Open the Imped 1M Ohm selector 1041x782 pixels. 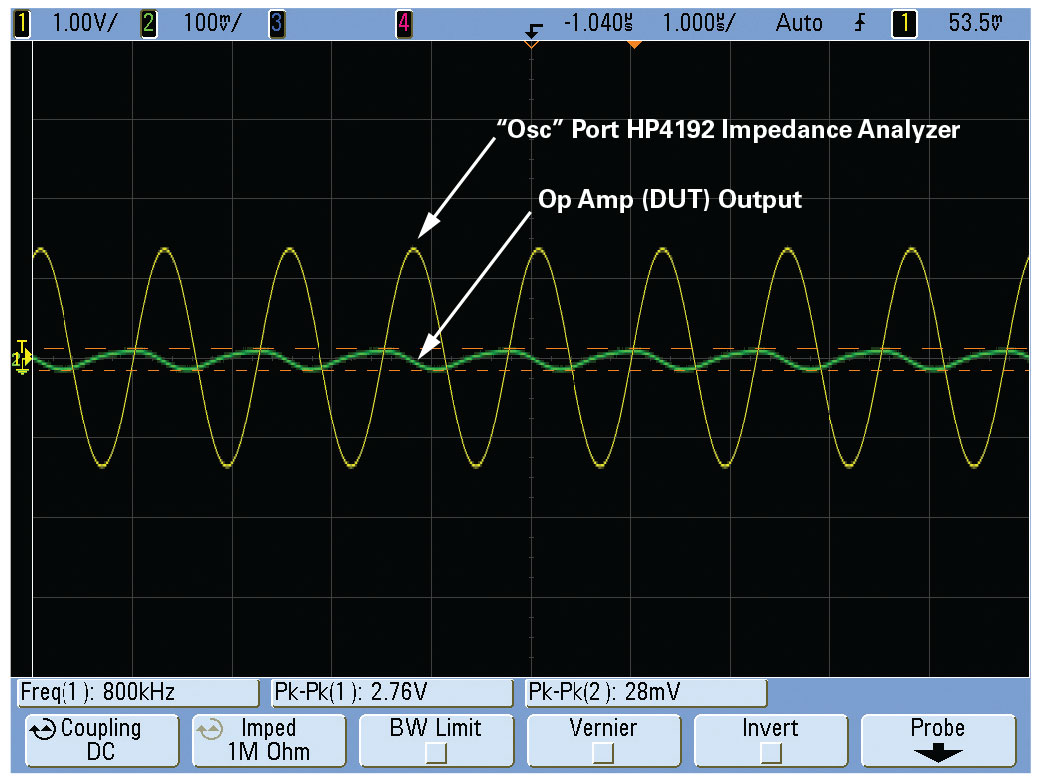[269, 740]
